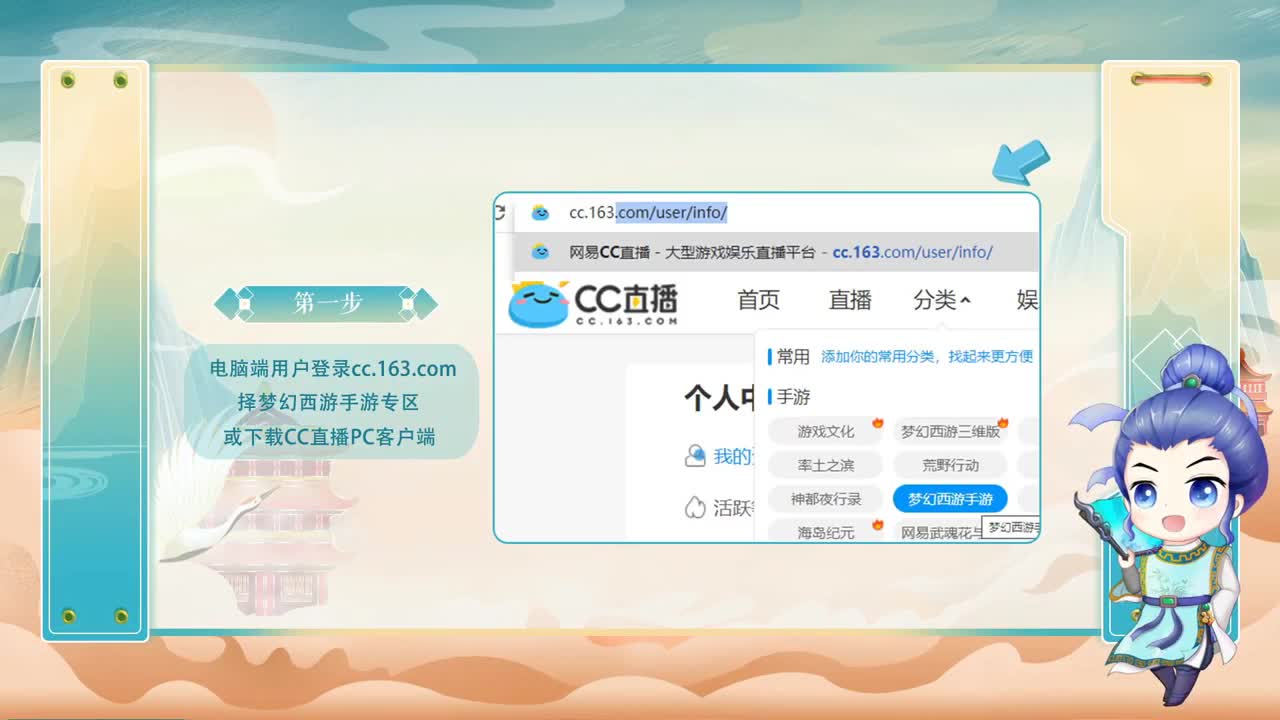Choose the 神都夜行录 game category

[x=825, y=499]
